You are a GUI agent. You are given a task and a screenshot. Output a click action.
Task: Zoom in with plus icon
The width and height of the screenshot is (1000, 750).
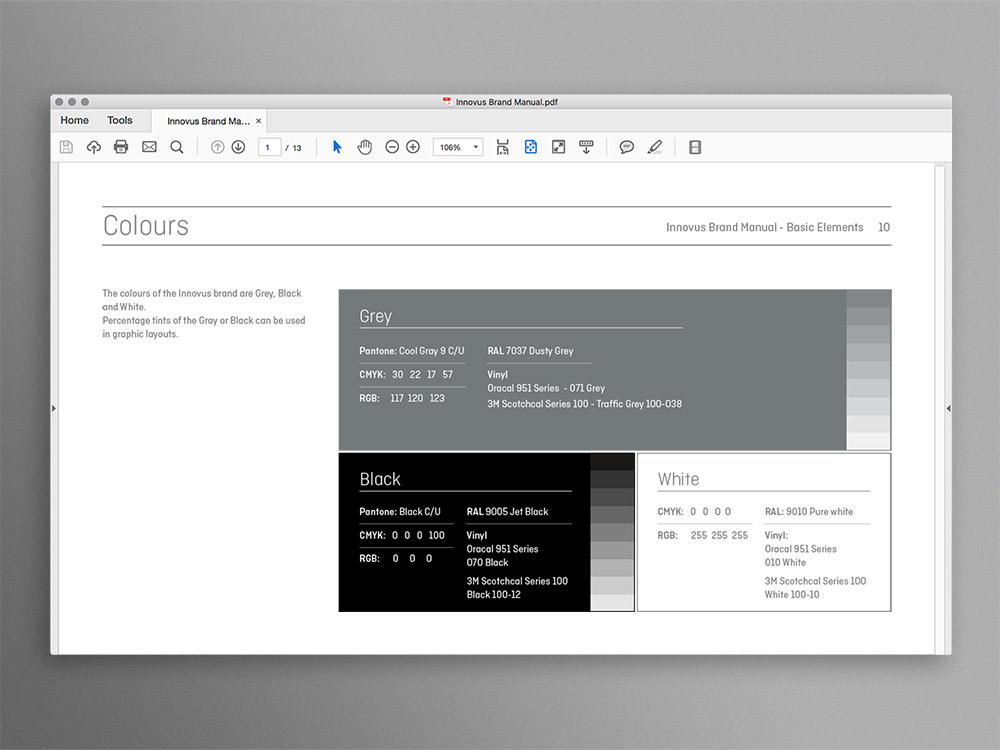click(x=413, y=147)
